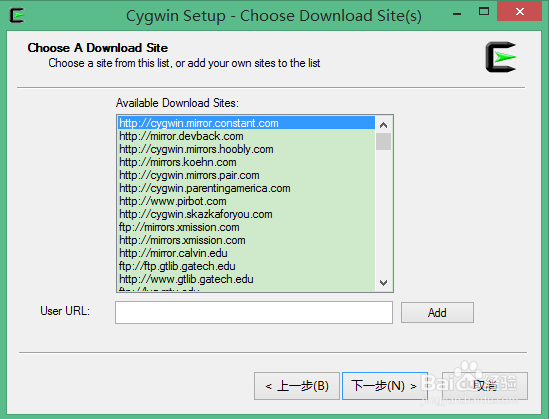Select mirror ftp://ftp.gtlib.gatech.edu
Screen dimensions: 549x419
(x=246, y=266)
